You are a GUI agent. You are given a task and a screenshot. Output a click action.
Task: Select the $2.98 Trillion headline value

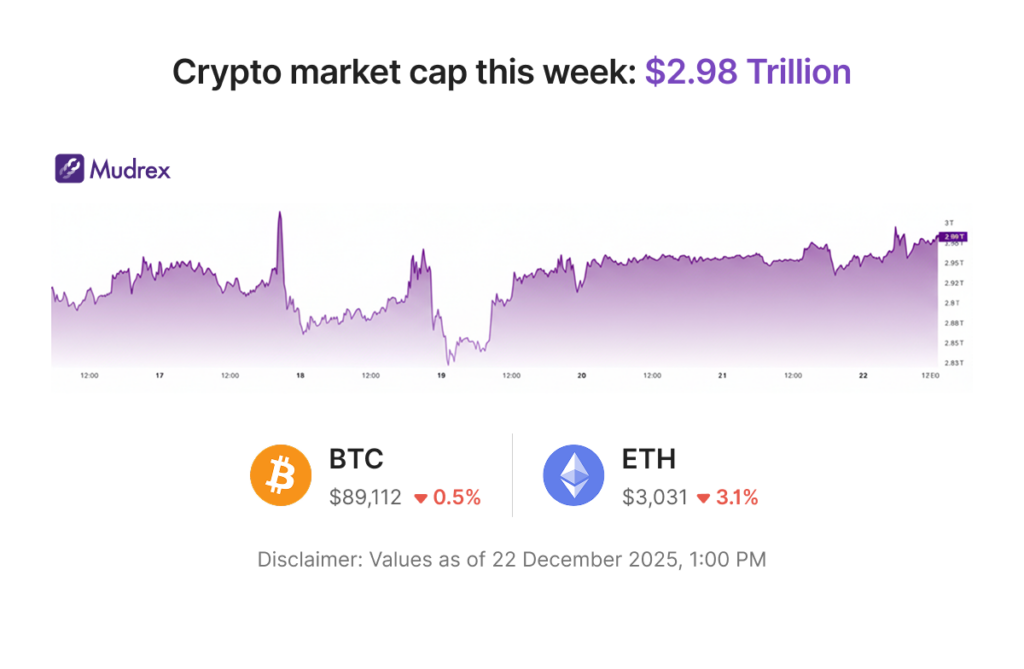point(747,72)
